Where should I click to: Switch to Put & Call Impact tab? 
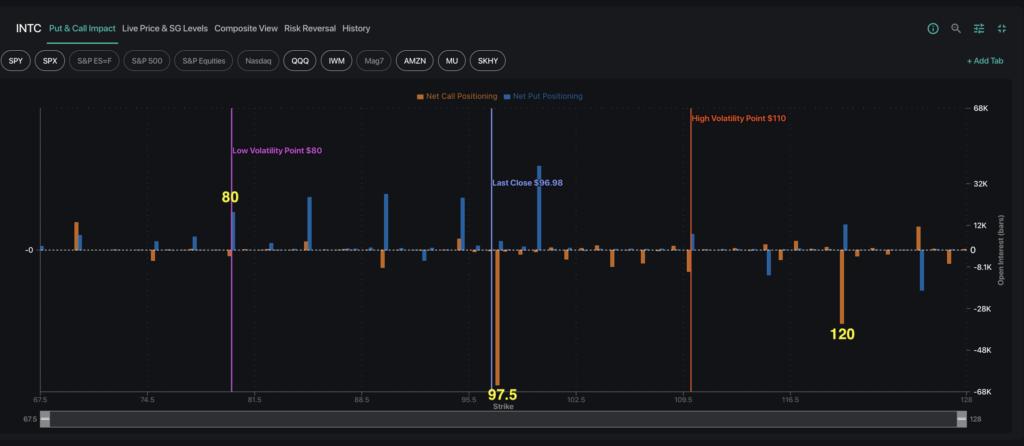[82, 29]
